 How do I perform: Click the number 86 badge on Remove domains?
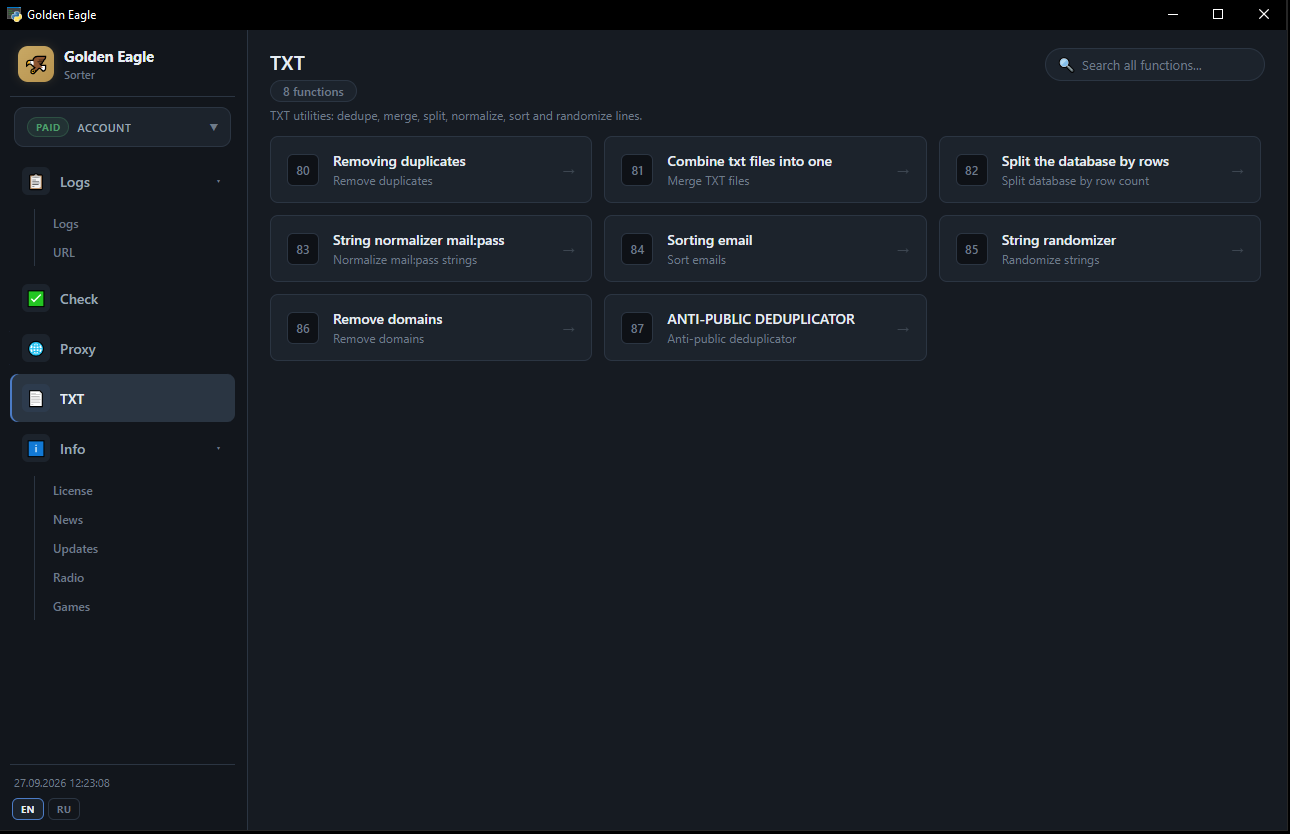(x=303, y=328)
